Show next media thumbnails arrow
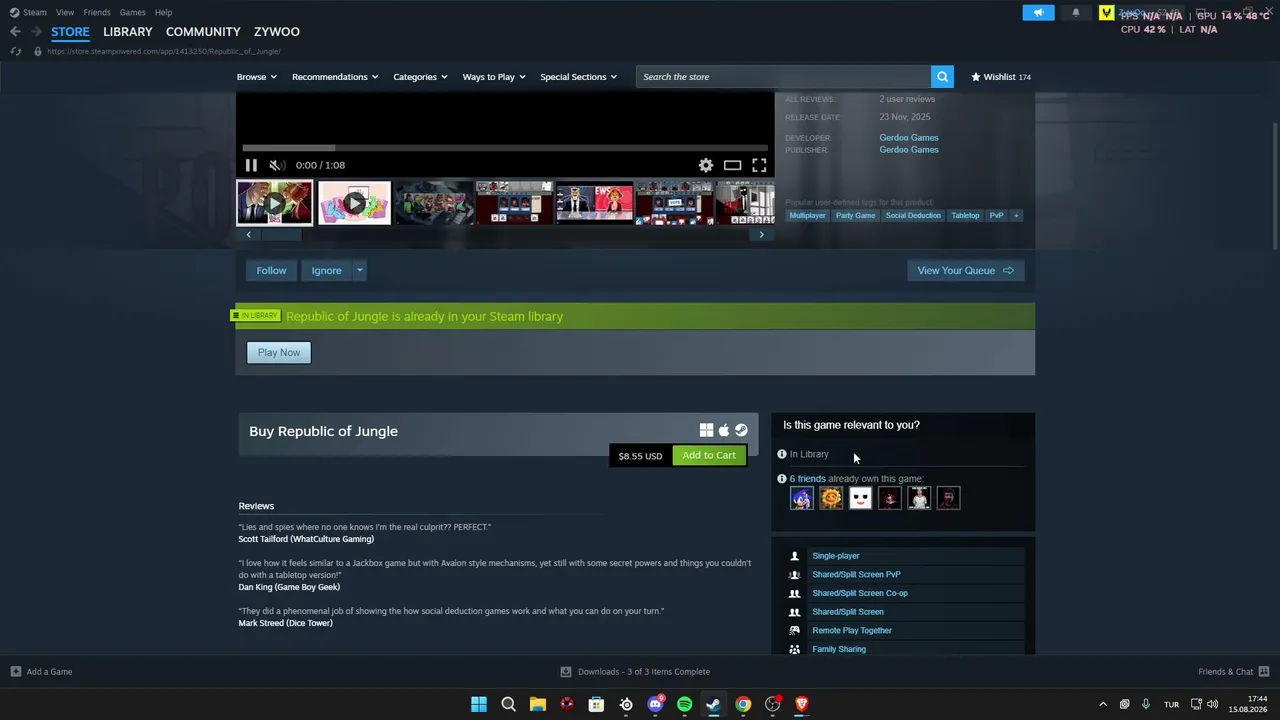This screenshot has height=720, width=1280. coord(761,235)
